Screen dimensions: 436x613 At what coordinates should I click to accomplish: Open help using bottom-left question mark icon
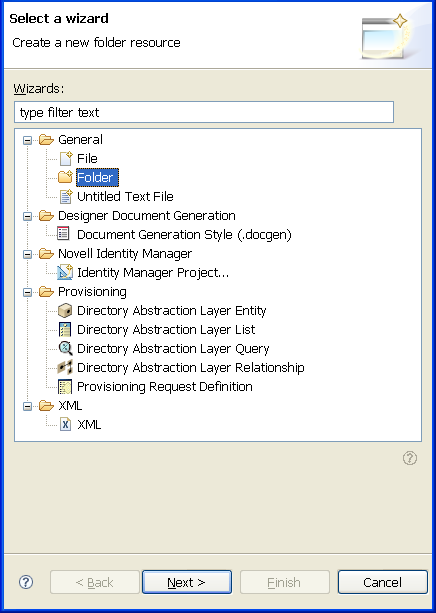click(26, 582)
